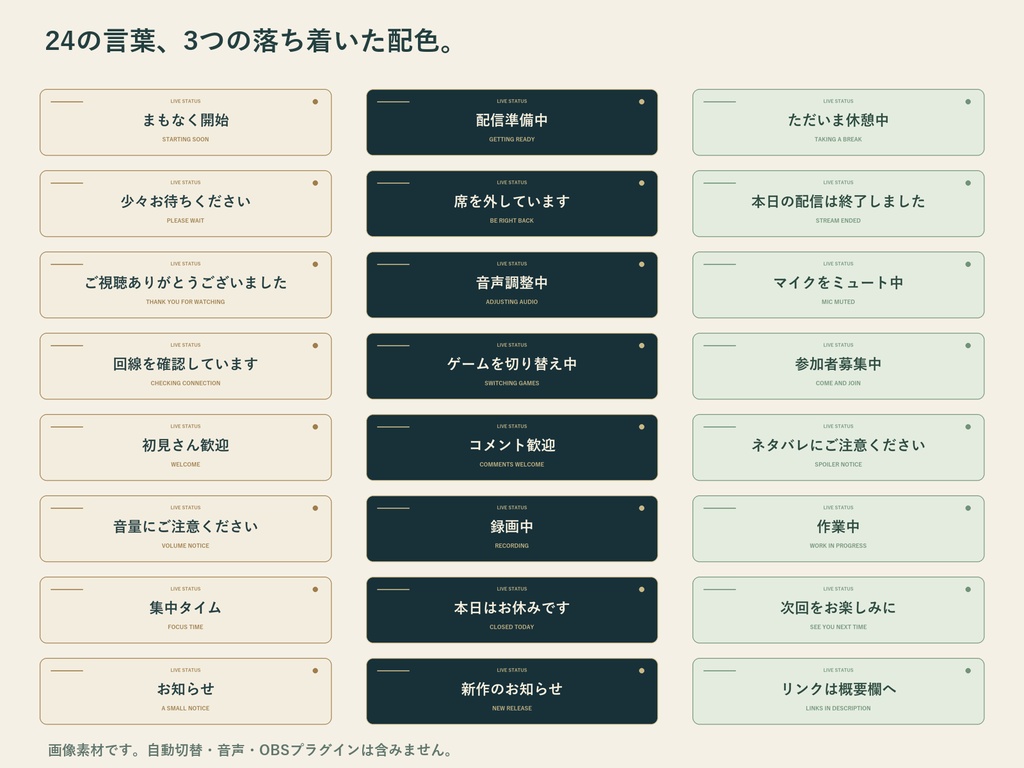Click the リンクは概要欄へ card
Image resolution: width=1024 pixels, height=768 pixels.
[839, 691]
